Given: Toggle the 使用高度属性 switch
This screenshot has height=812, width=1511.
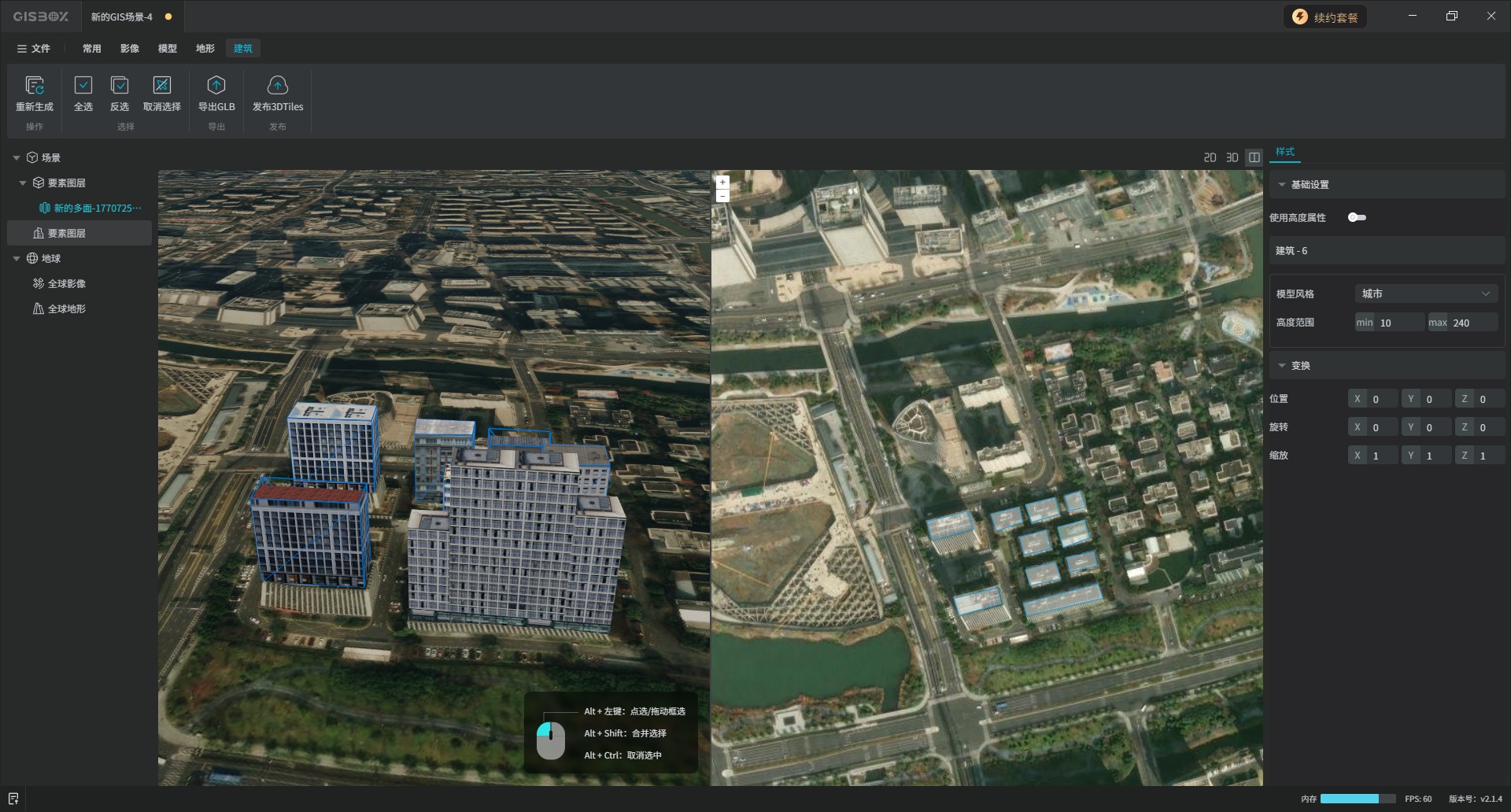Looking at the screenshot, I should coord(1357,217).
